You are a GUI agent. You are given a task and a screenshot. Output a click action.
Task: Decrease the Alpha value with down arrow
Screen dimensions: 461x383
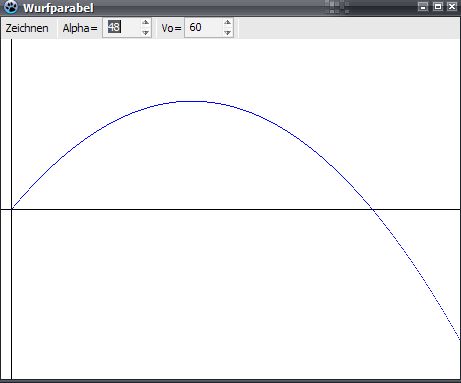click(145, 33)
